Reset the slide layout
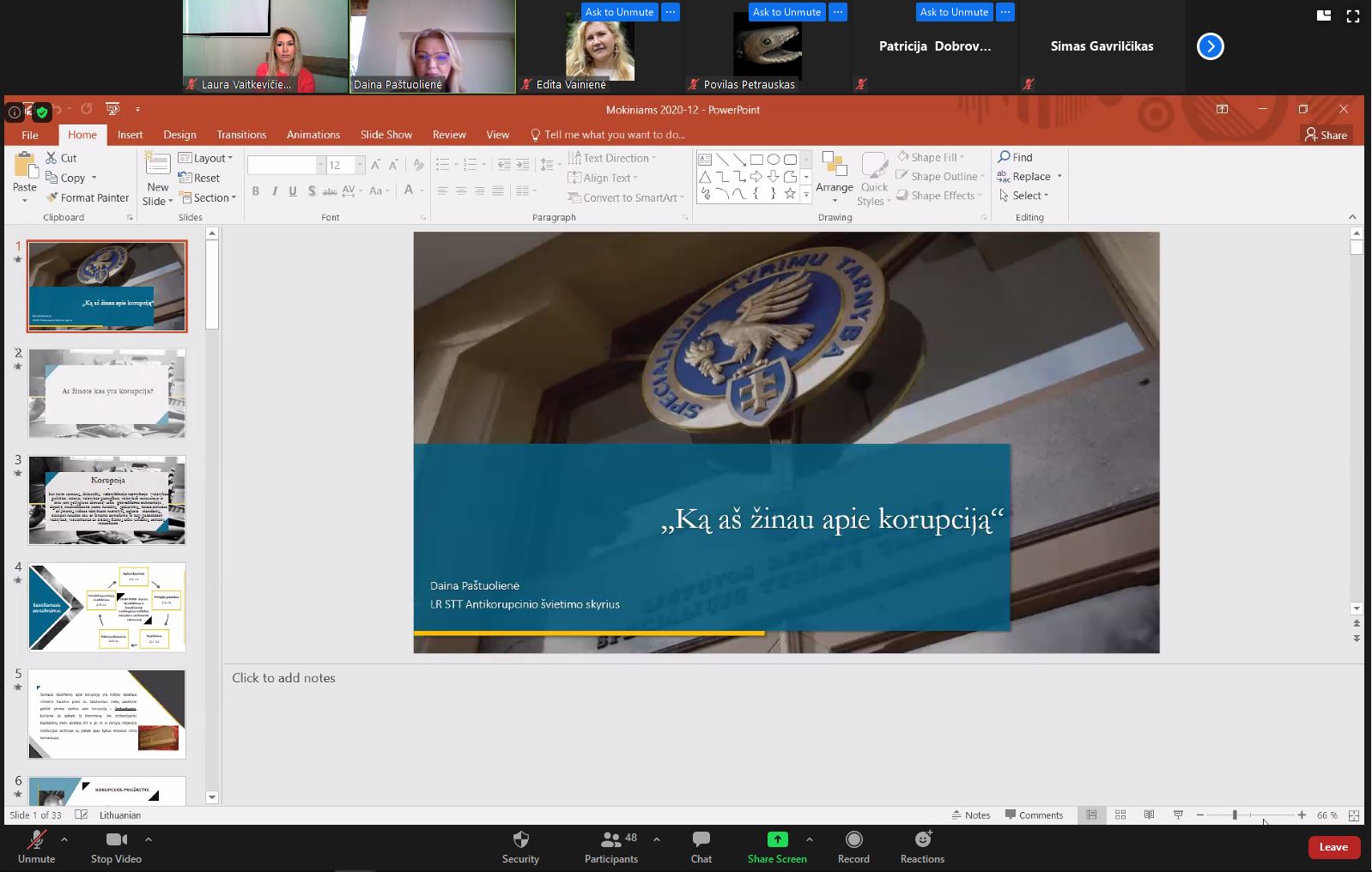The image size is (1372, 872). [199, 178]
